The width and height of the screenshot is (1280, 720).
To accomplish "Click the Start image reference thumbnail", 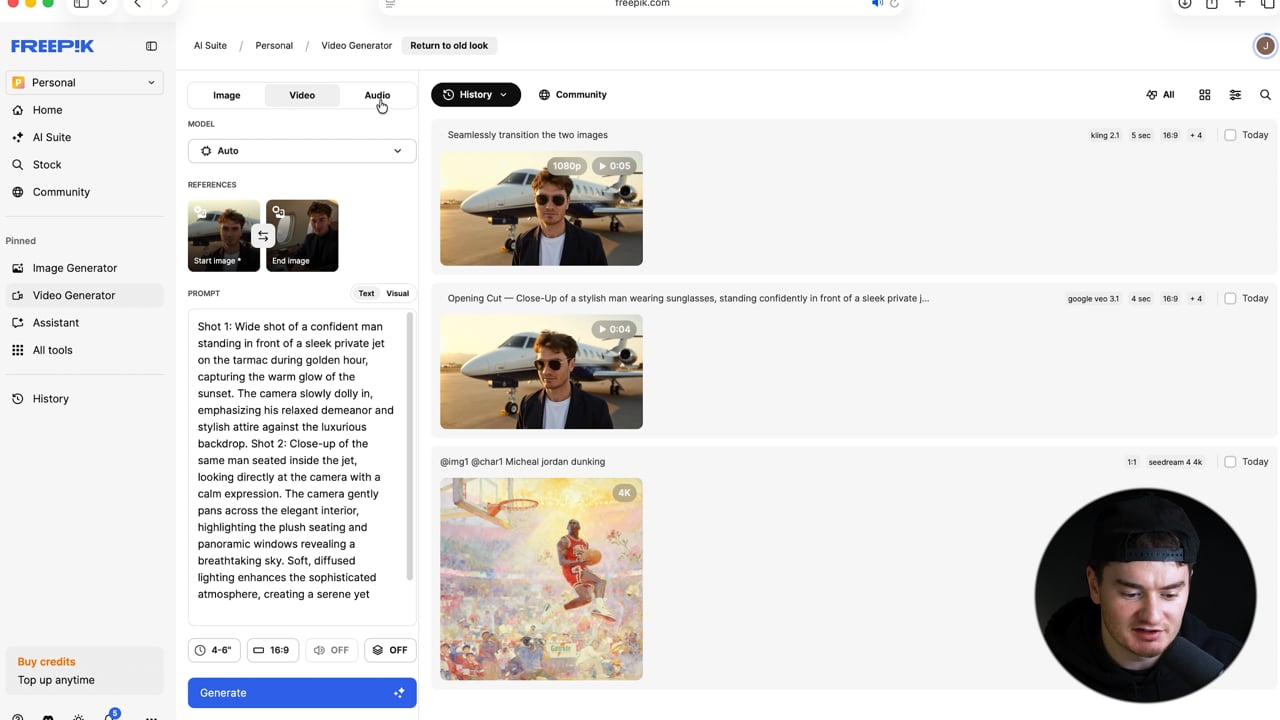I will pyautogui.click(x=224, y=236).
